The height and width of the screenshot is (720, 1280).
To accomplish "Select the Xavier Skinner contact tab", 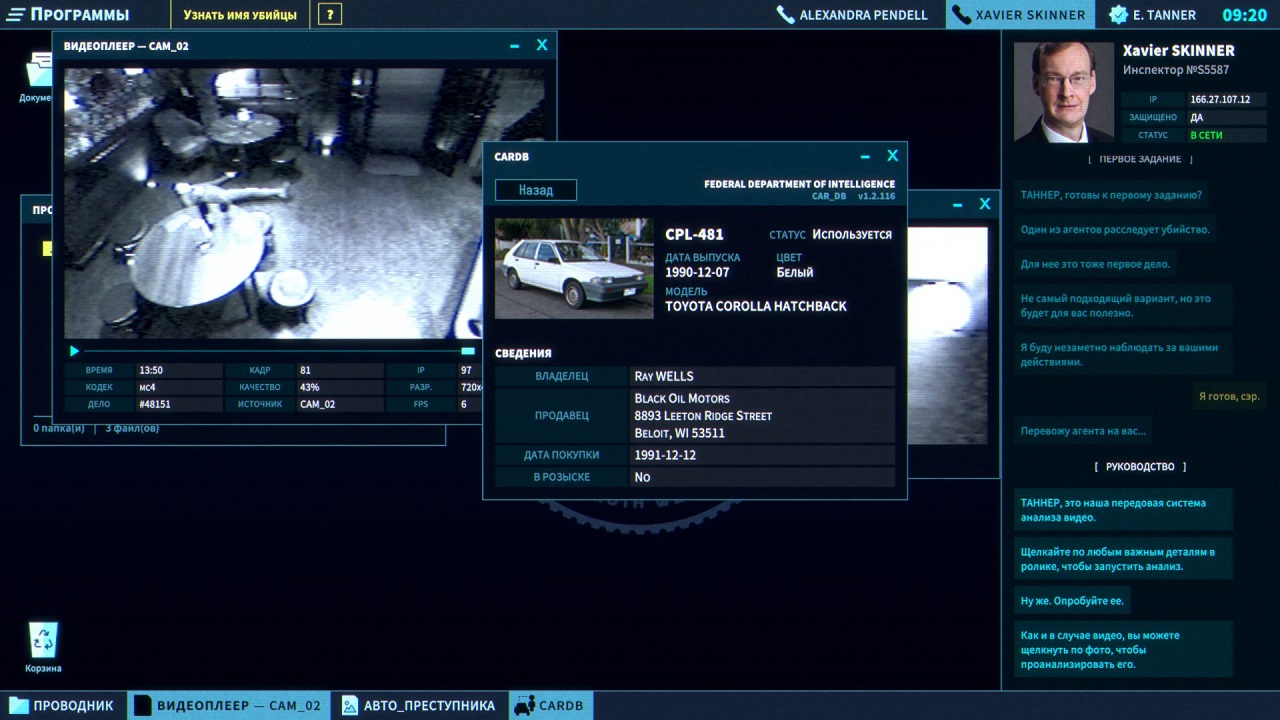I will pos(1019,15).
